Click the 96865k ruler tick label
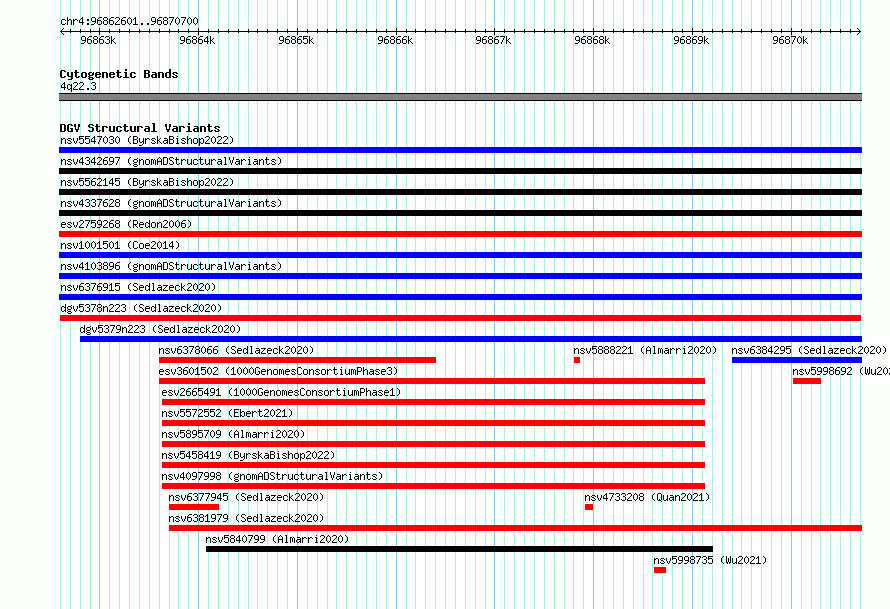 296,40
